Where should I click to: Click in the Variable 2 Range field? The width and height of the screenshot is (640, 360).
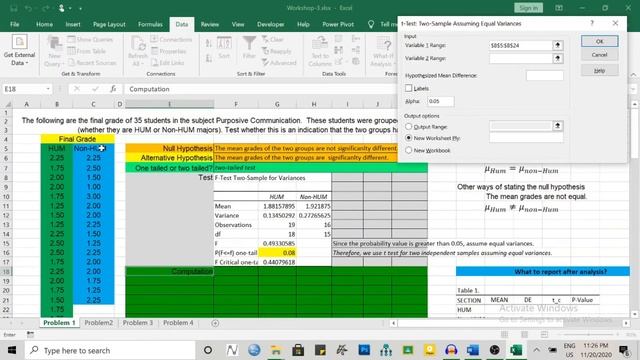tap(520, 58)
